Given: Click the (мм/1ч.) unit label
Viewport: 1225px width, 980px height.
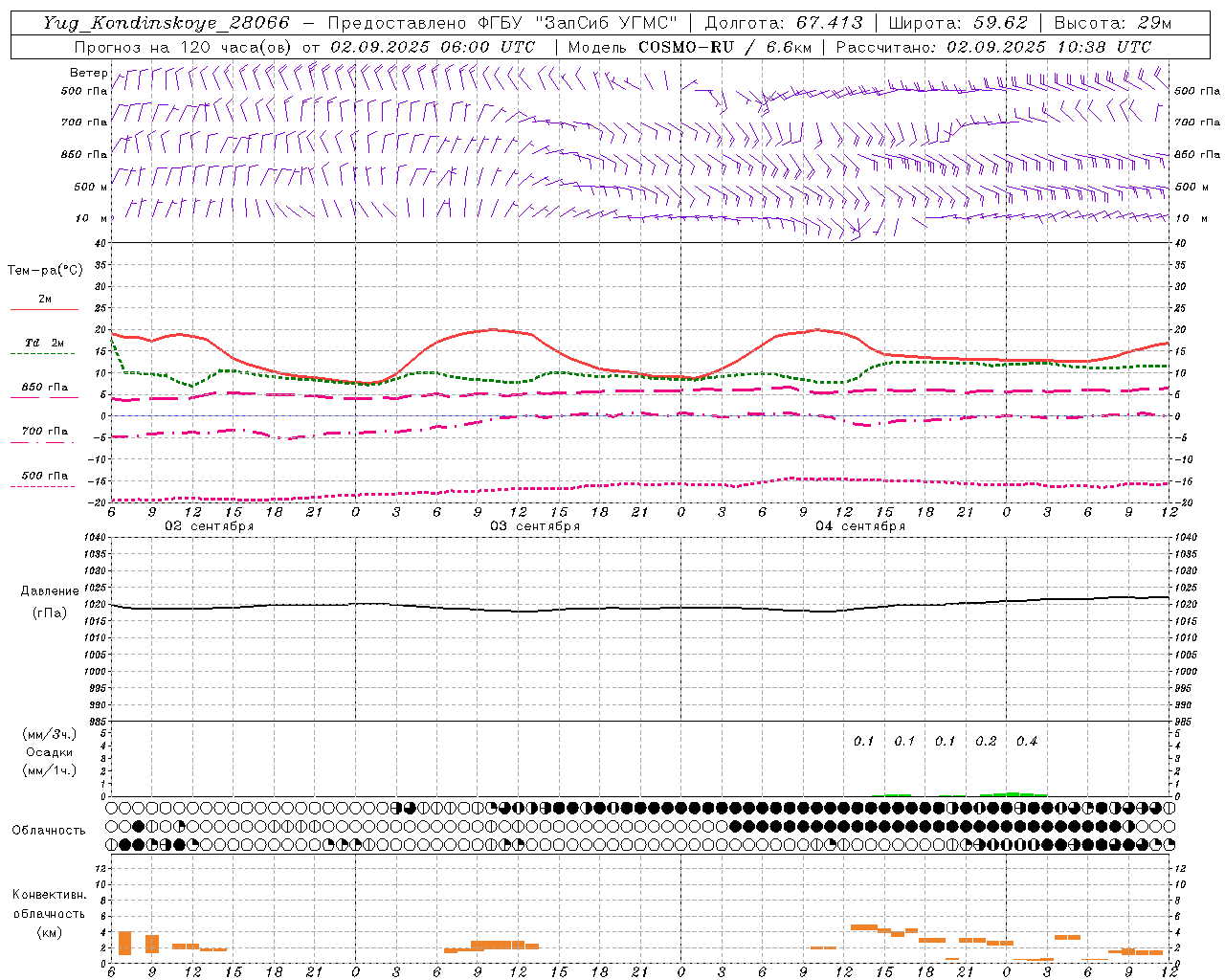Looking at the screenshot, I should (49, 770).
